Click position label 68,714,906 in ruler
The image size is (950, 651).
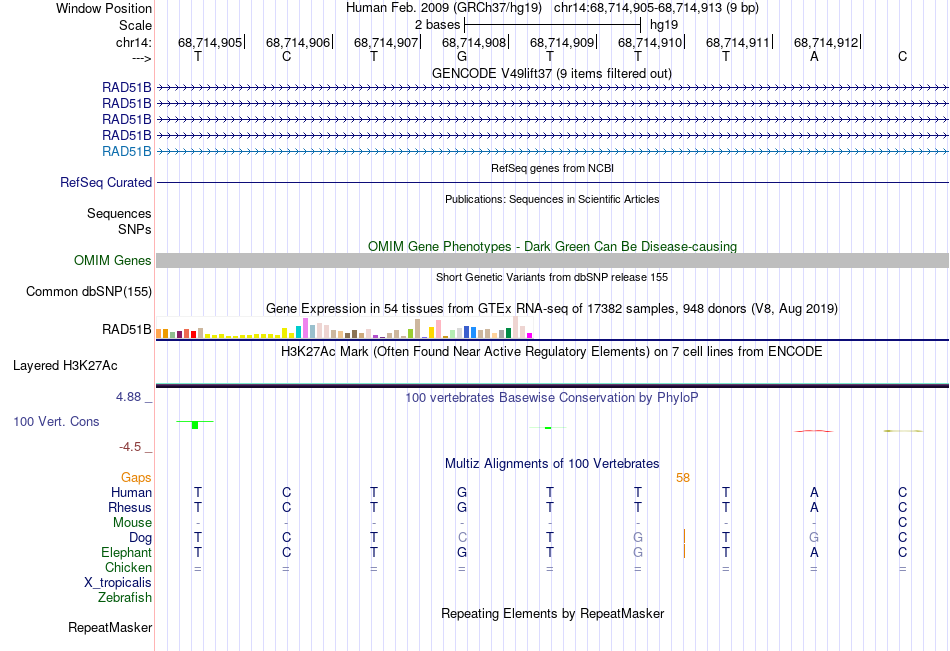pyautogui.click(x=297, y=42)
